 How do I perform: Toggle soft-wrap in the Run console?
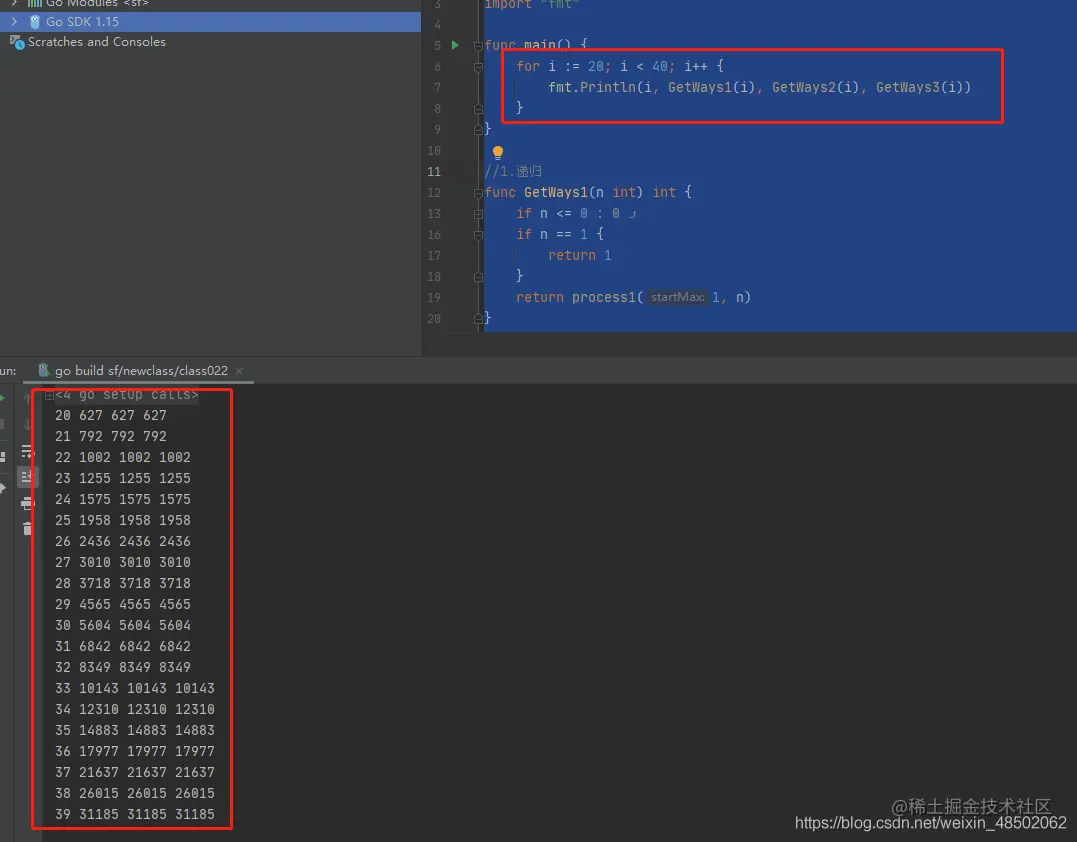click(27, 451)
